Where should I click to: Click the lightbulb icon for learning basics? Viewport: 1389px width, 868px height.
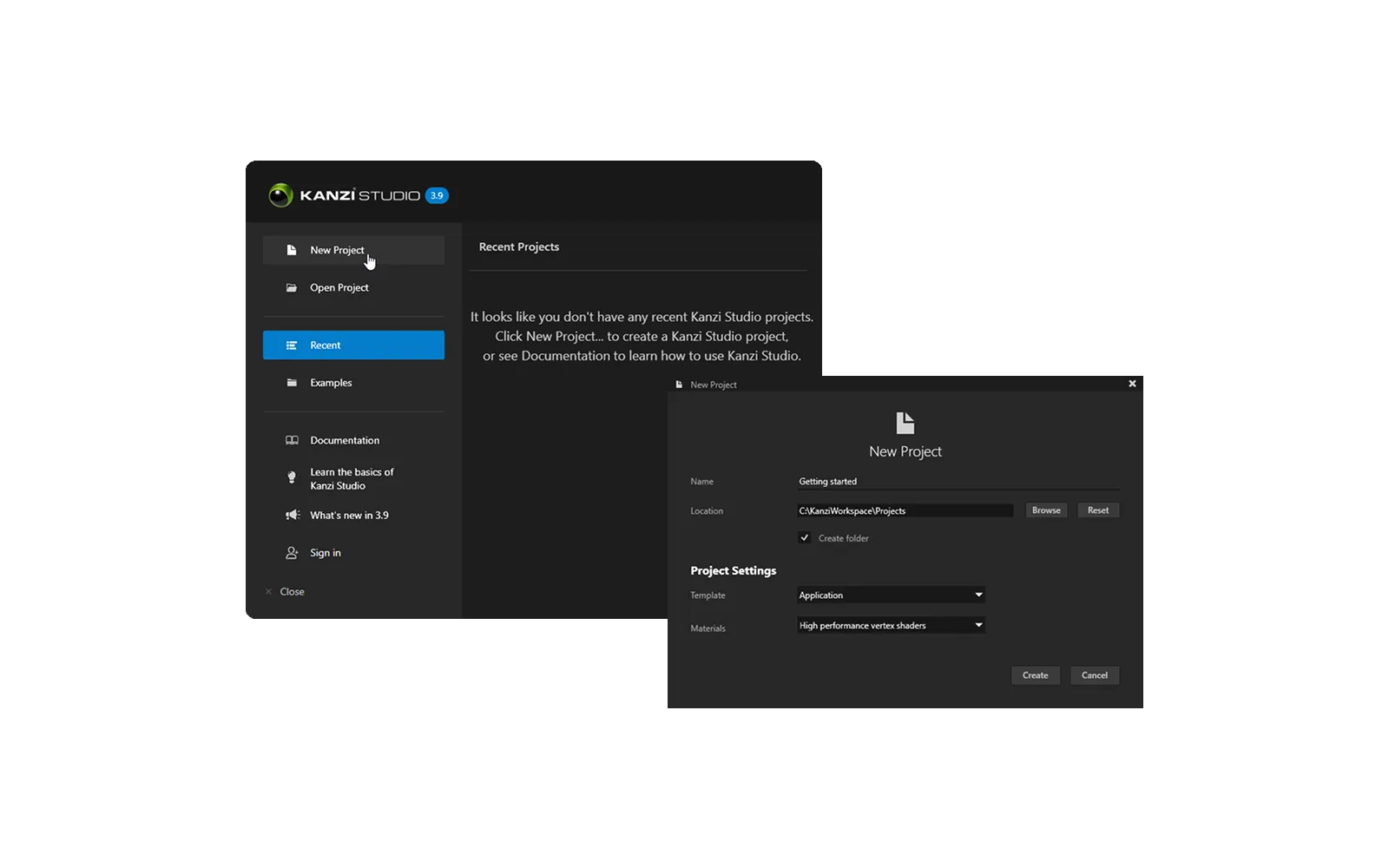click(x=292, y=477)
